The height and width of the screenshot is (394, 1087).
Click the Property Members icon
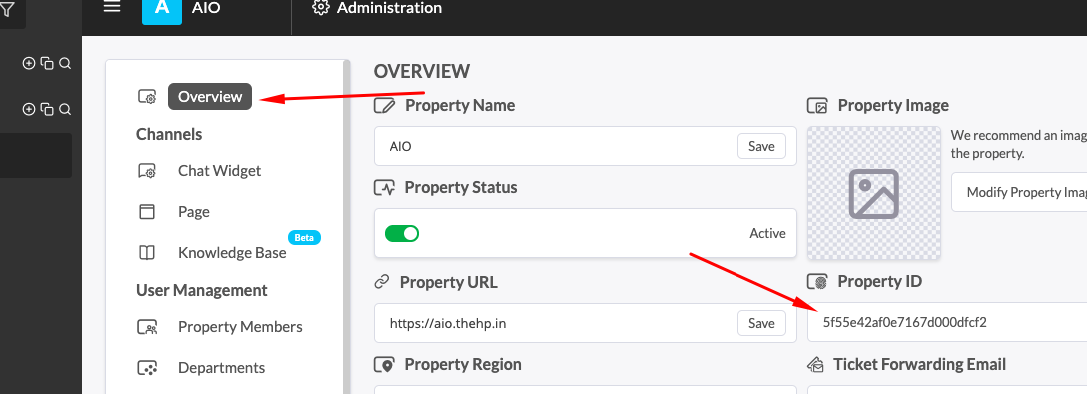click(x=147, y=327)
